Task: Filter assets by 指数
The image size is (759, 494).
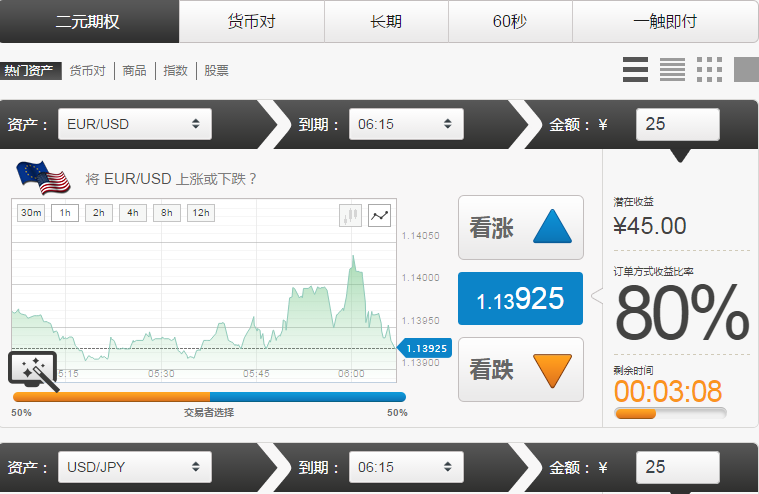Action: click(175, 71)
